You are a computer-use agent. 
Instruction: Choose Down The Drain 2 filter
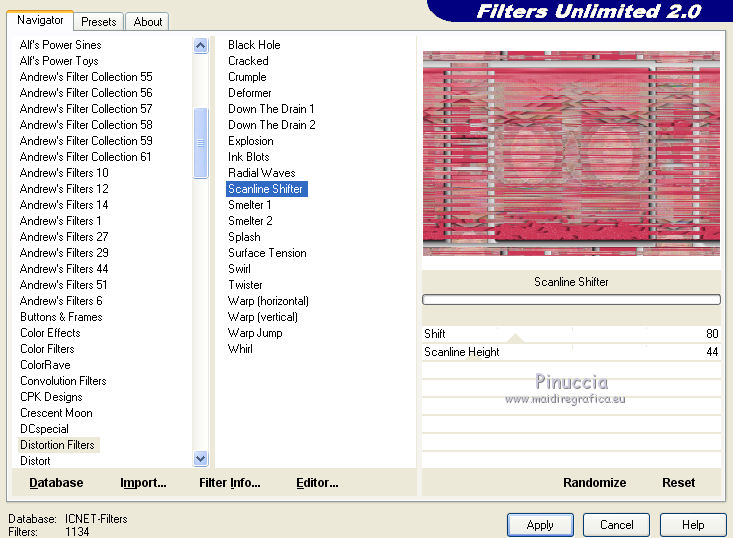pyautogui.click(x=272, y=125)
